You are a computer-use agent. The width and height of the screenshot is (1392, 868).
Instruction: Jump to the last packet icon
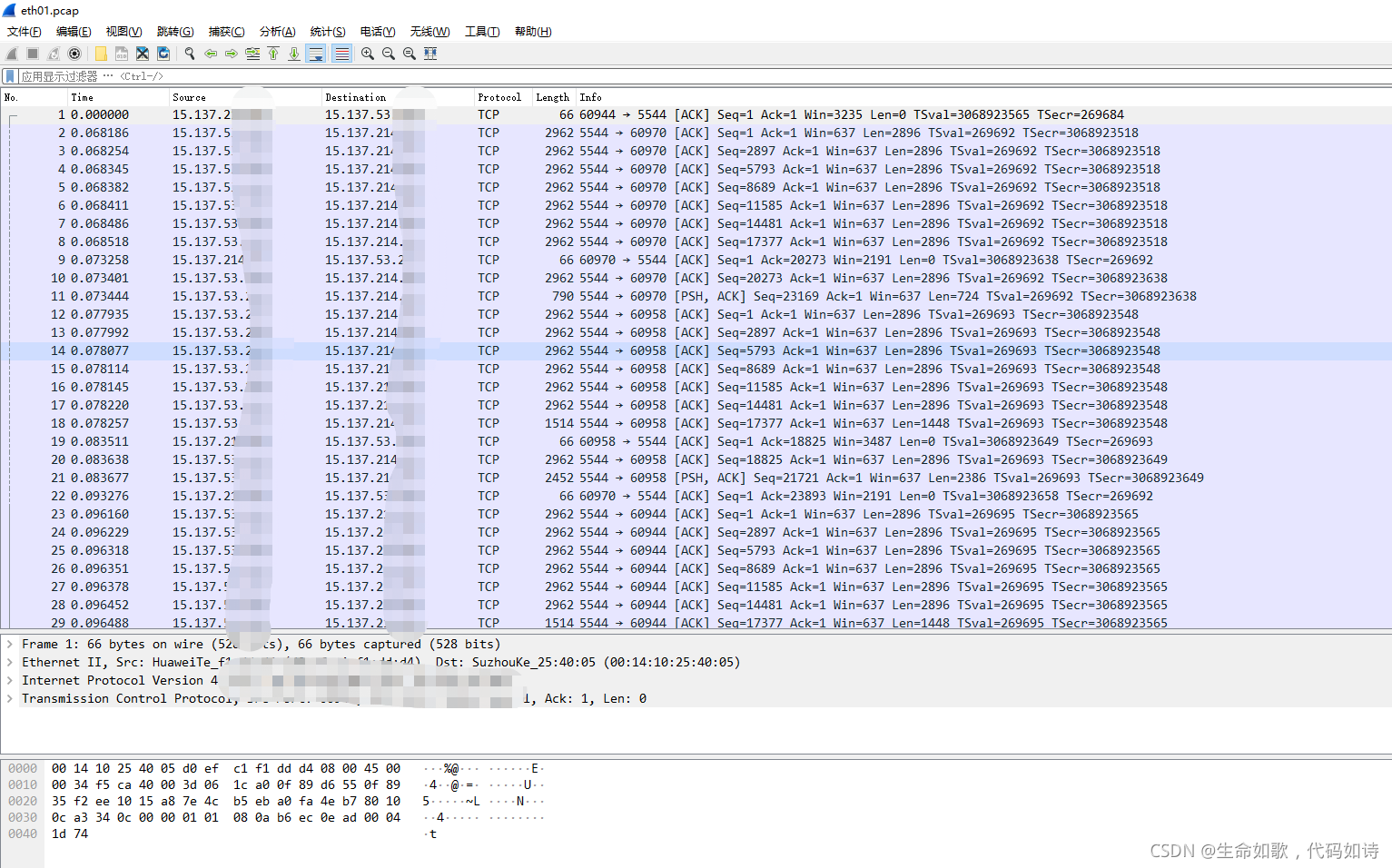coord(294,54)
